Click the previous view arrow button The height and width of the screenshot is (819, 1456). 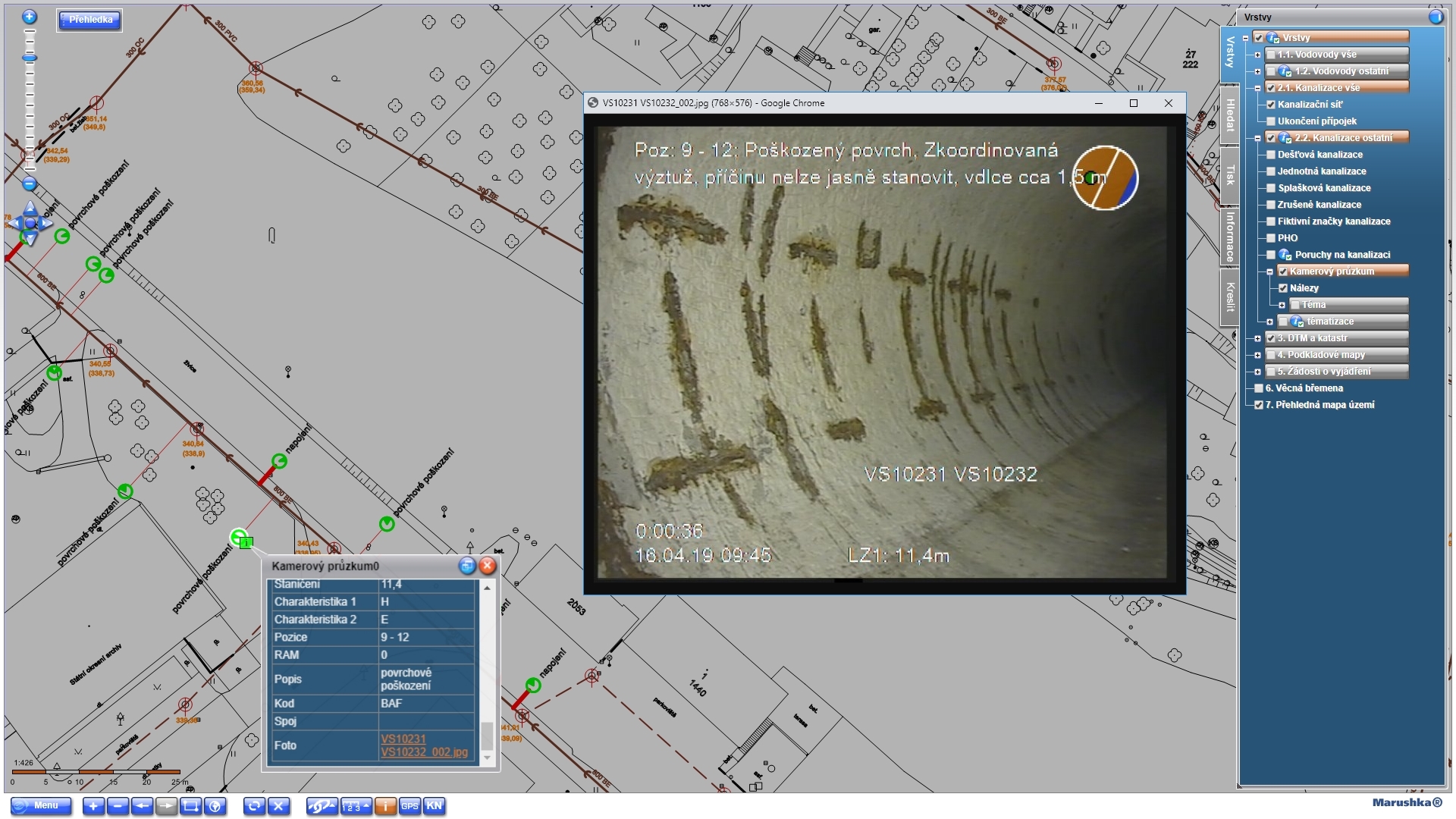[142, 806]
